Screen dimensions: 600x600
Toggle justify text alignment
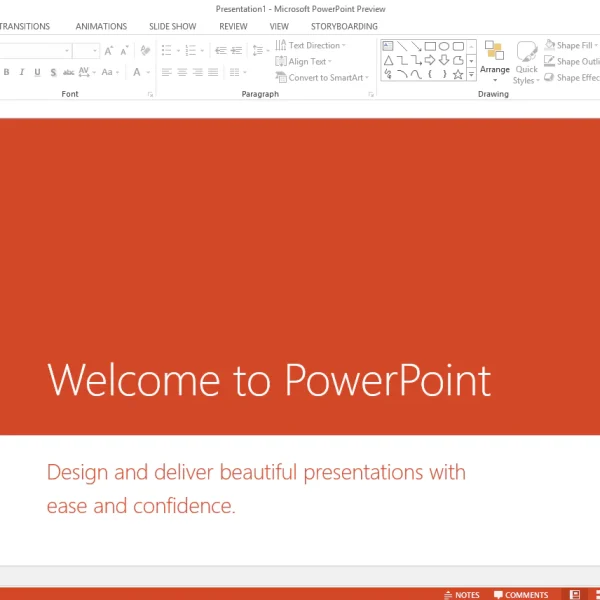coord(213,72)
